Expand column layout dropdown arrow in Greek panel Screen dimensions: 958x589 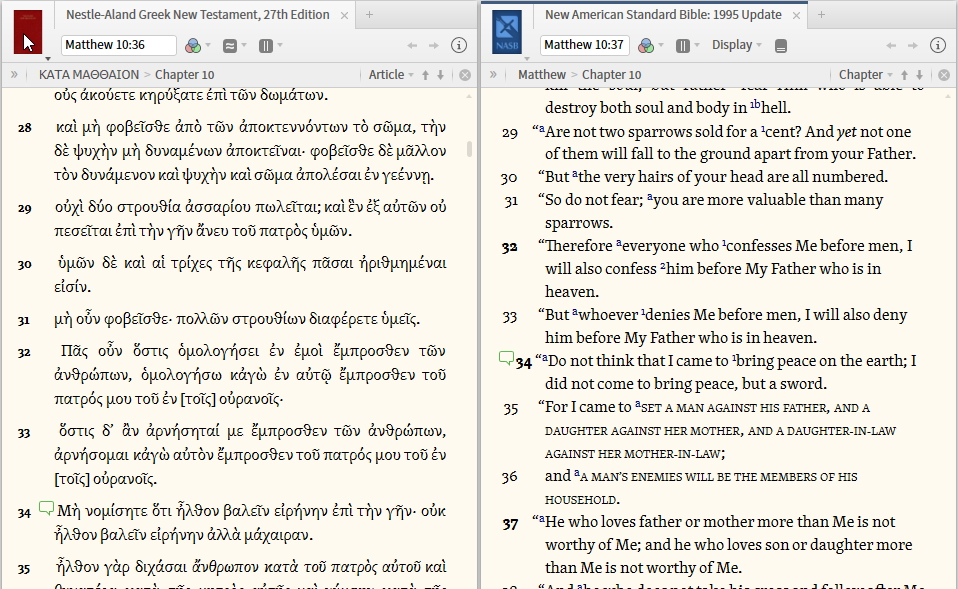(280, 45)
